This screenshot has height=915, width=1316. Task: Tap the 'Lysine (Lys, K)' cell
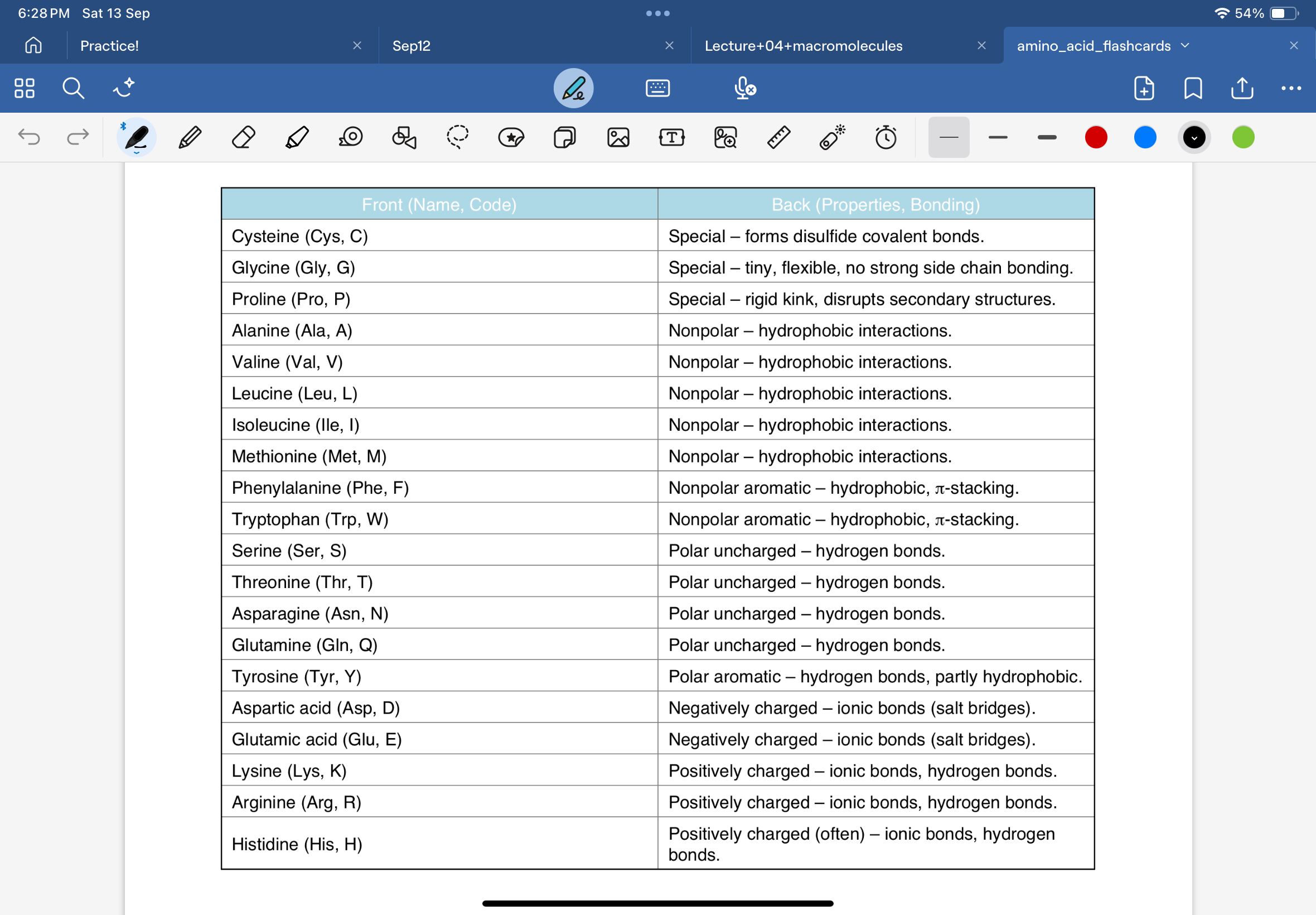pyautogui.click(x=439, y=770)
